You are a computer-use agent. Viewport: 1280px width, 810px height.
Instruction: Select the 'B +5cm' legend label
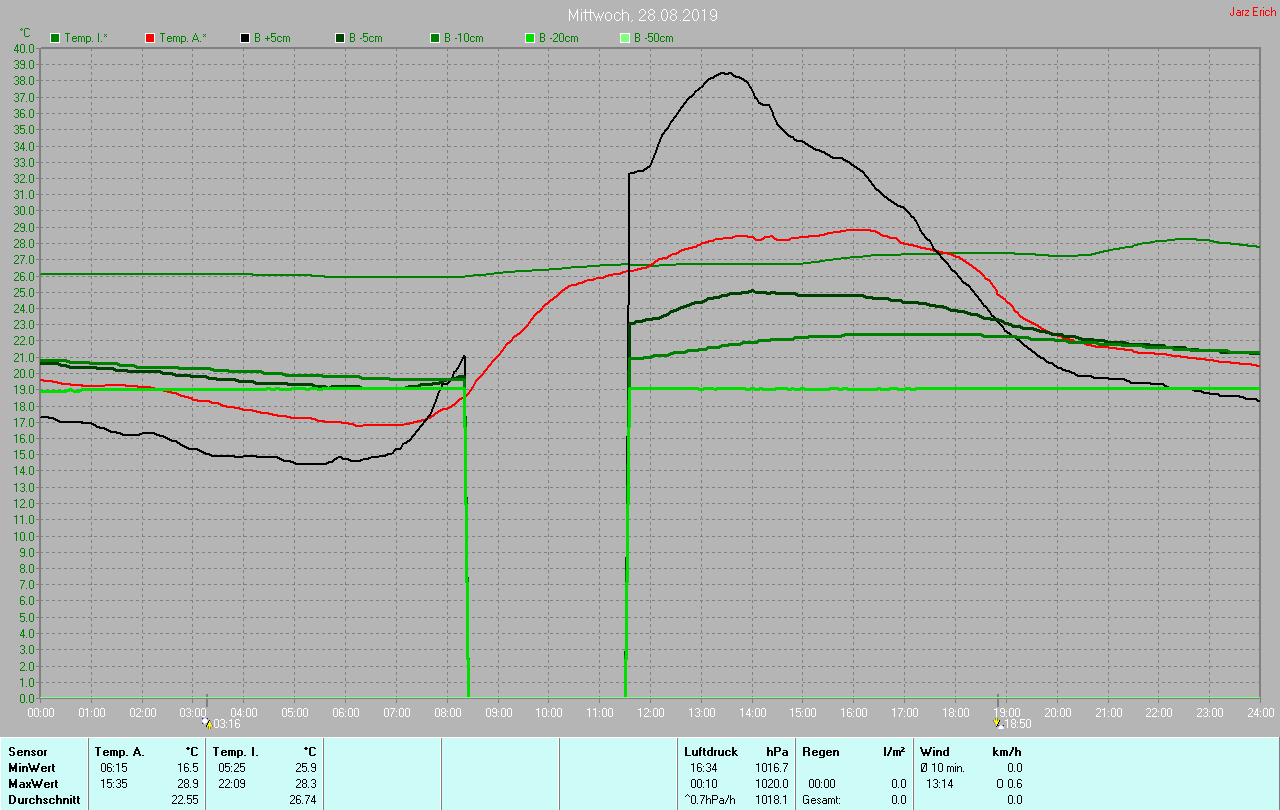(272, 38)
